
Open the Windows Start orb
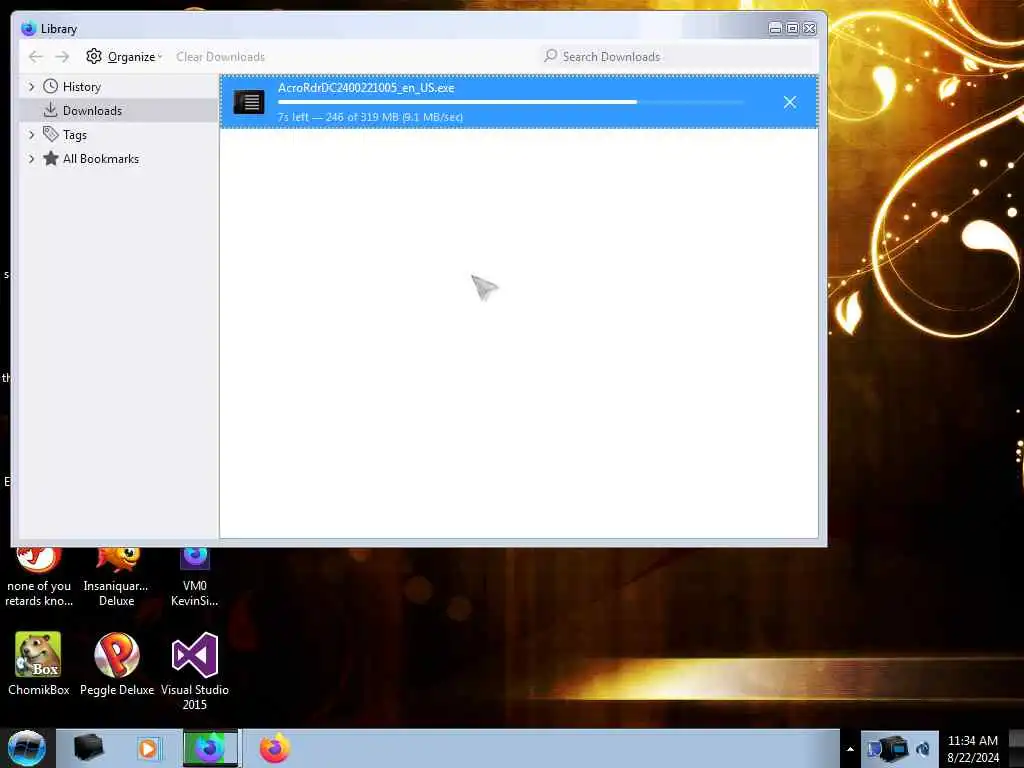26,748
